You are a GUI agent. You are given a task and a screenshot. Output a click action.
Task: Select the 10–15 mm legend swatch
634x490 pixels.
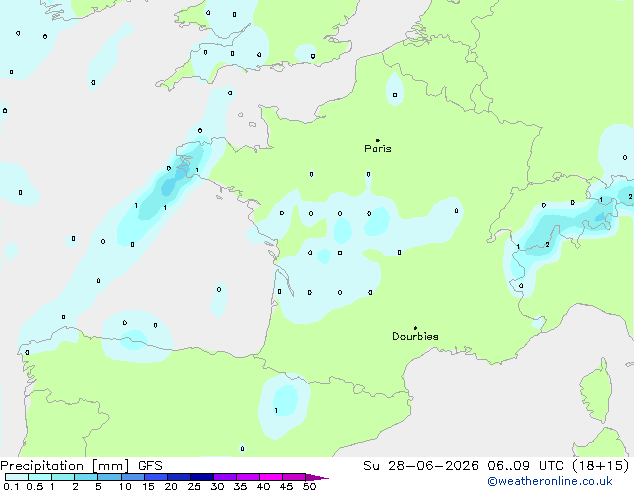click(132, 477)
